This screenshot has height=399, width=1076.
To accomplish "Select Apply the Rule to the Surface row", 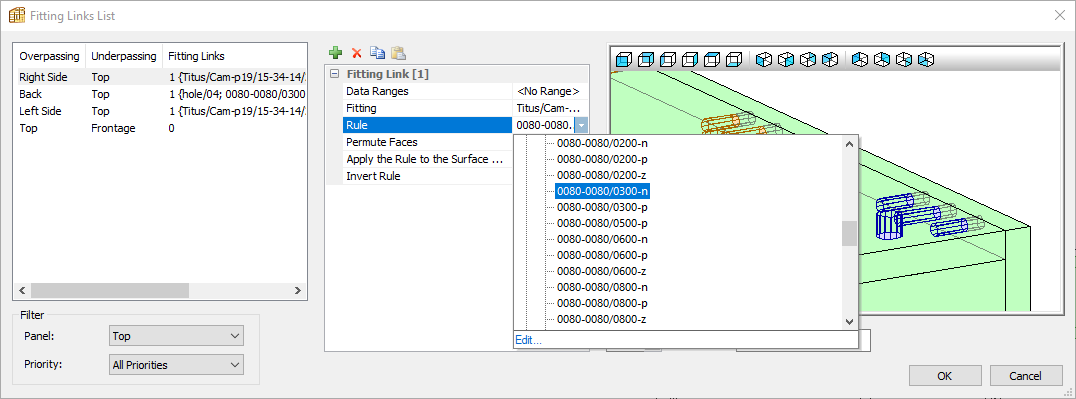I will [428, 159].
